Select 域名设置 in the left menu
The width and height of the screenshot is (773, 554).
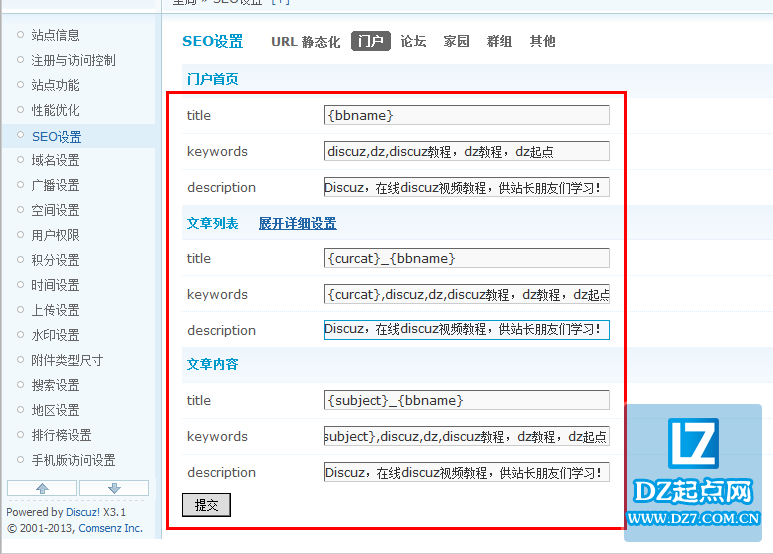click(55, 160)
